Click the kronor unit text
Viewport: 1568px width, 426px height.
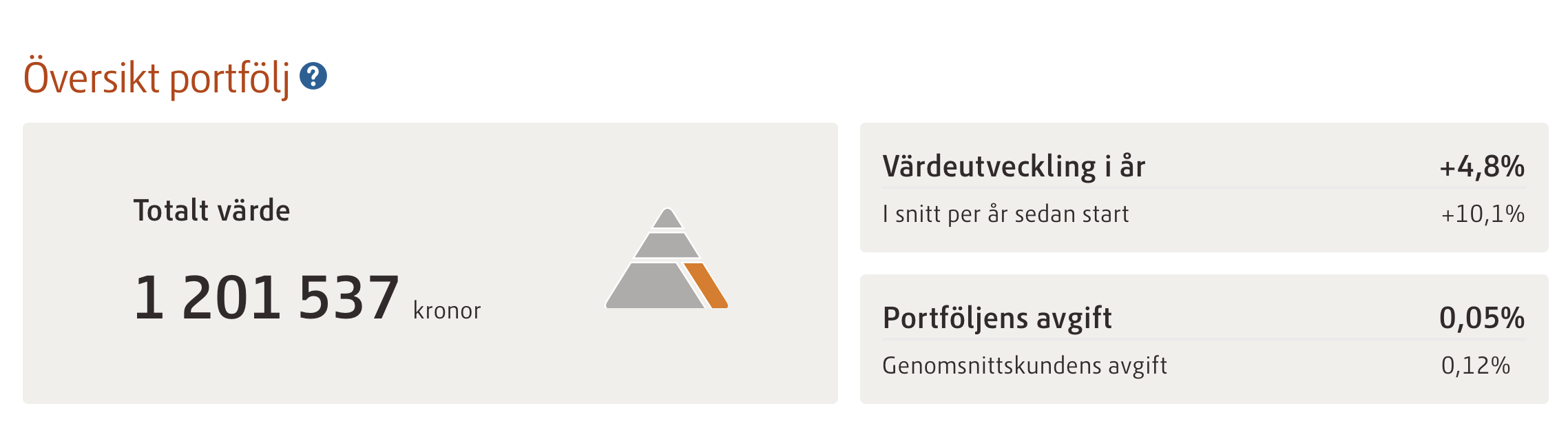pyautogui.click(x=447, y=311)
